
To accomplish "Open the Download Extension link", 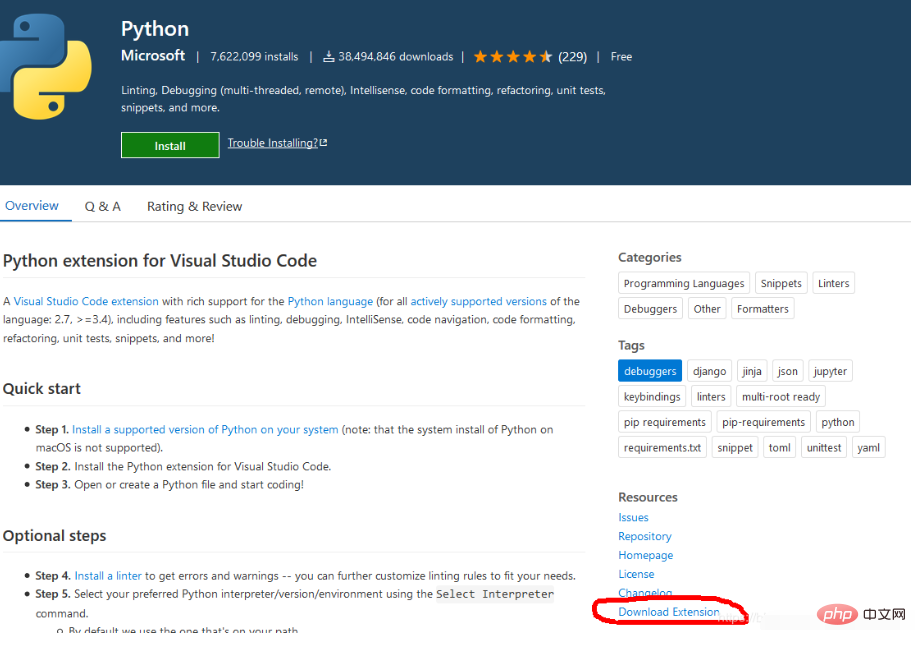I will [x=668, y=612].
